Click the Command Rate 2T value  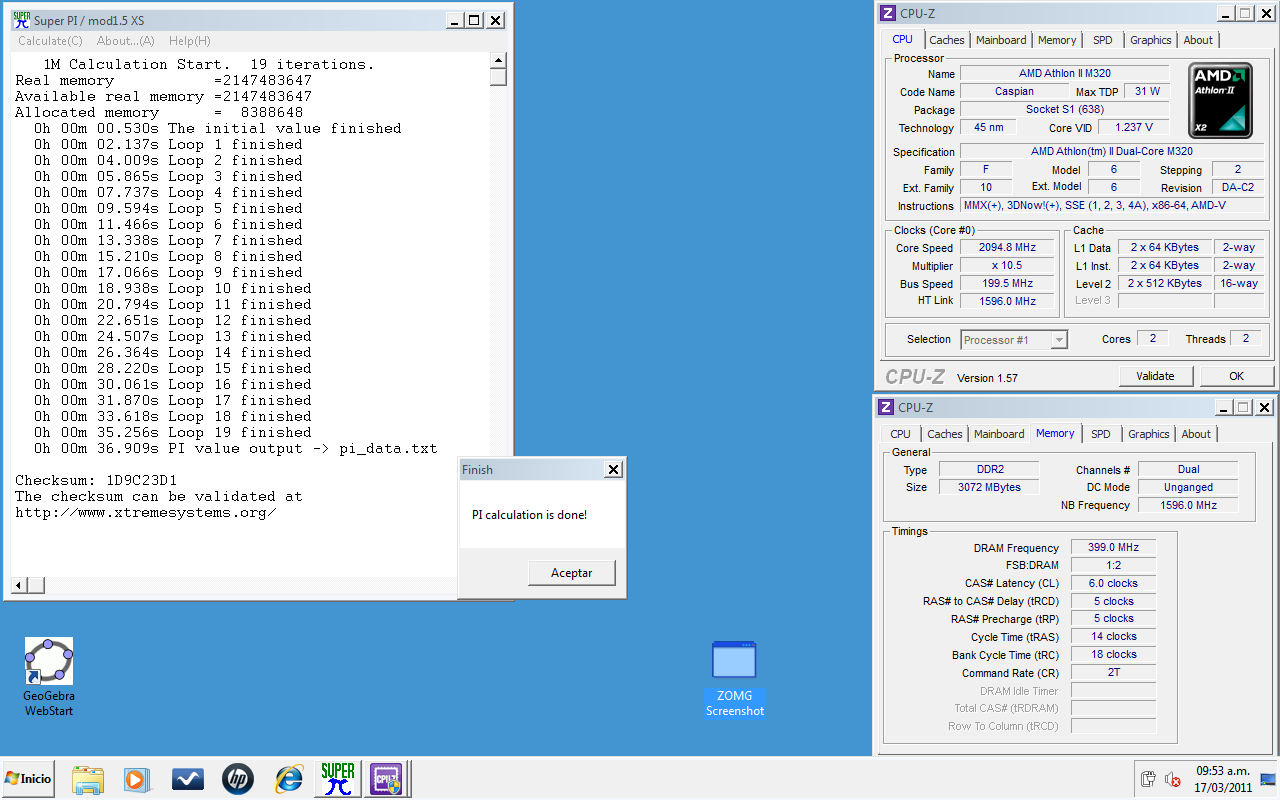1113,673
